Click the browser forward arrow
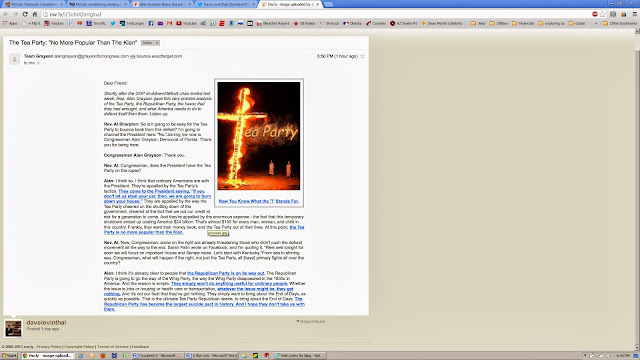The width and height of the screenshot is (640, 360). 16,14
